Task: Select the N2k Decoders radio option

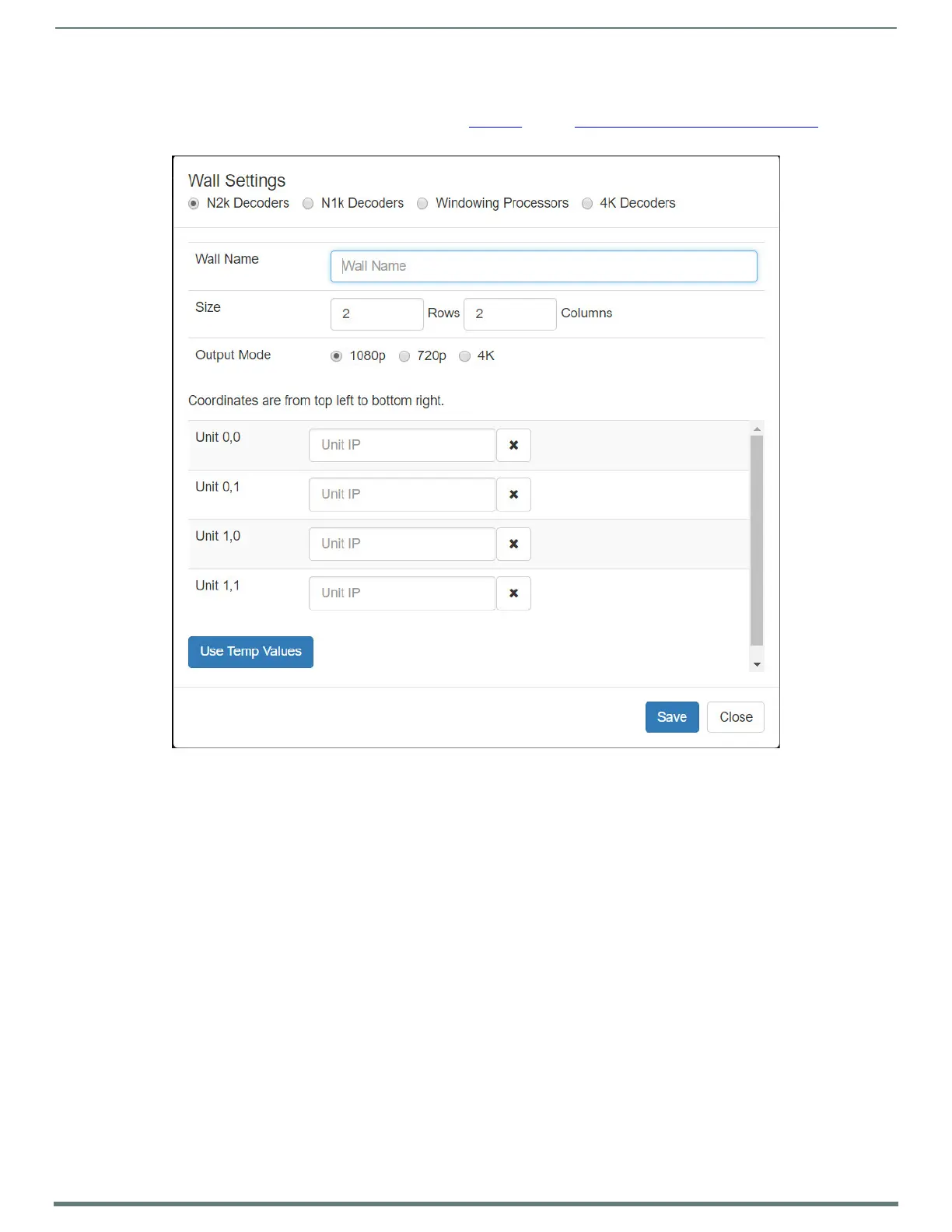Action: tap(194, 204)
